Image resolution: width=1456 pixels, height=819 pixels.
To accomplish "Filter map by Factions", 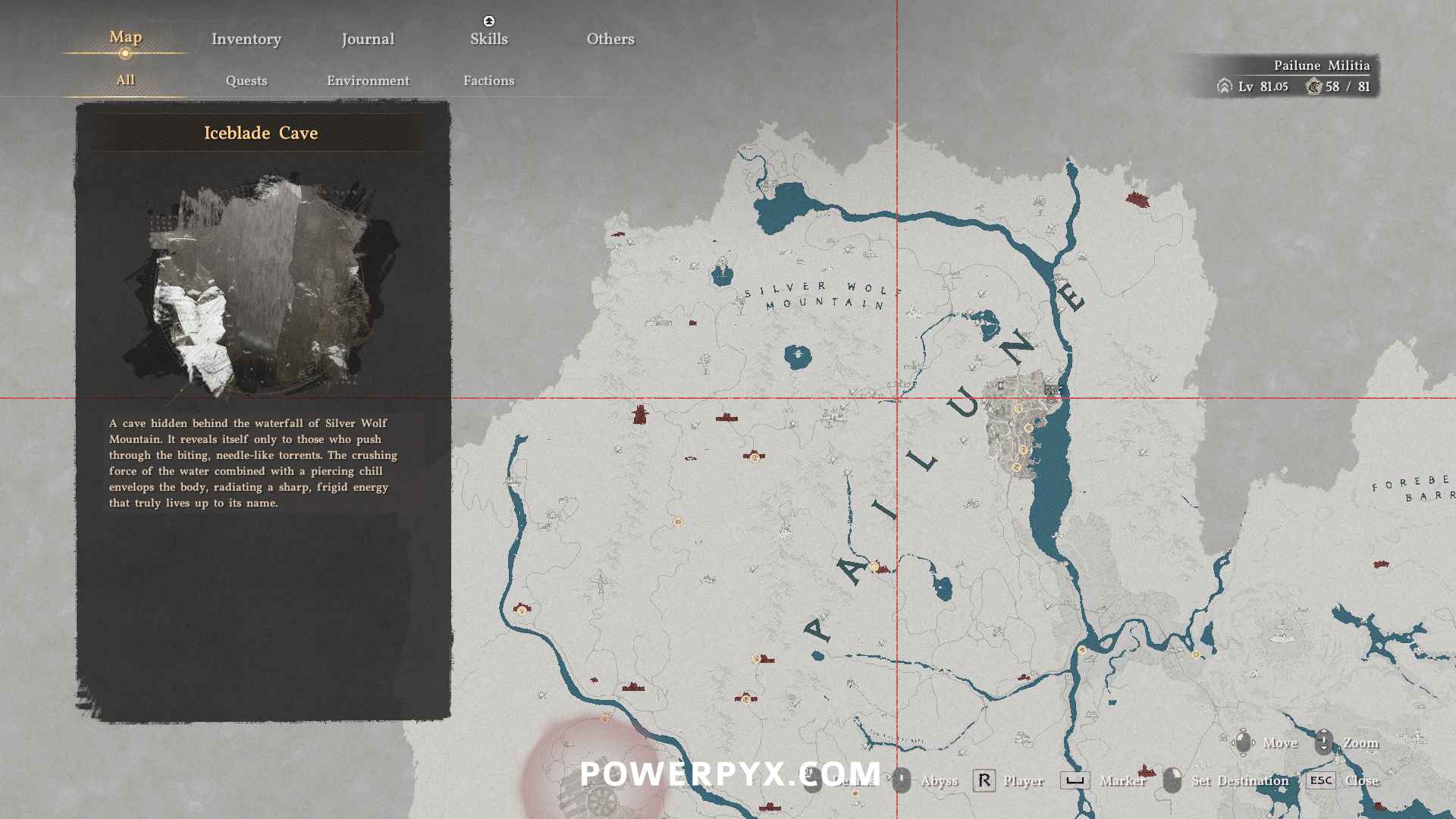I will (488, 80).
